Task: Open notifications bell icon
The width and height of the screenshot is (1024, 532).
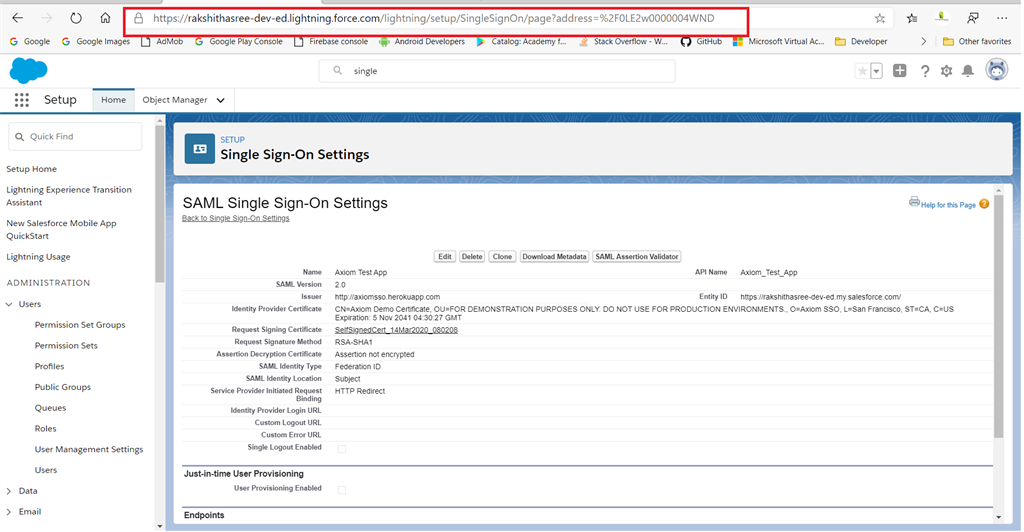Action: (968, 71)
